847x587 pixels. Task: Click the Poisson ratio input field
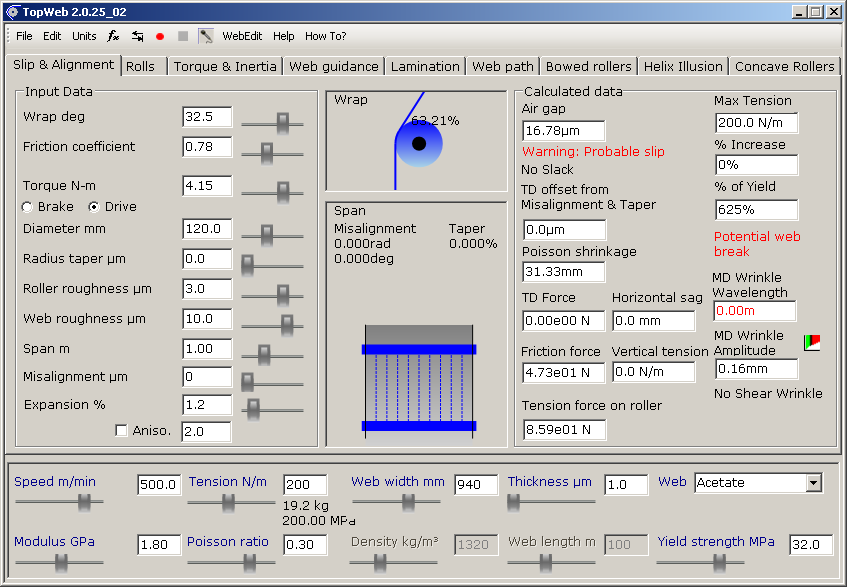305,544
